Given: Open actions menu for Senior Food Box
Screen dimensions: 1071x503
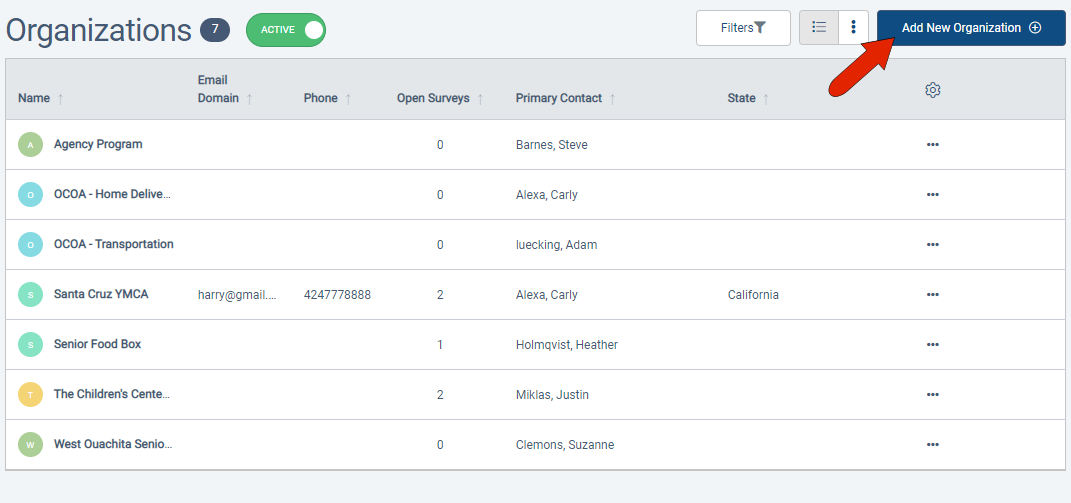Looking at the screenshot, I should pos(933,345).
